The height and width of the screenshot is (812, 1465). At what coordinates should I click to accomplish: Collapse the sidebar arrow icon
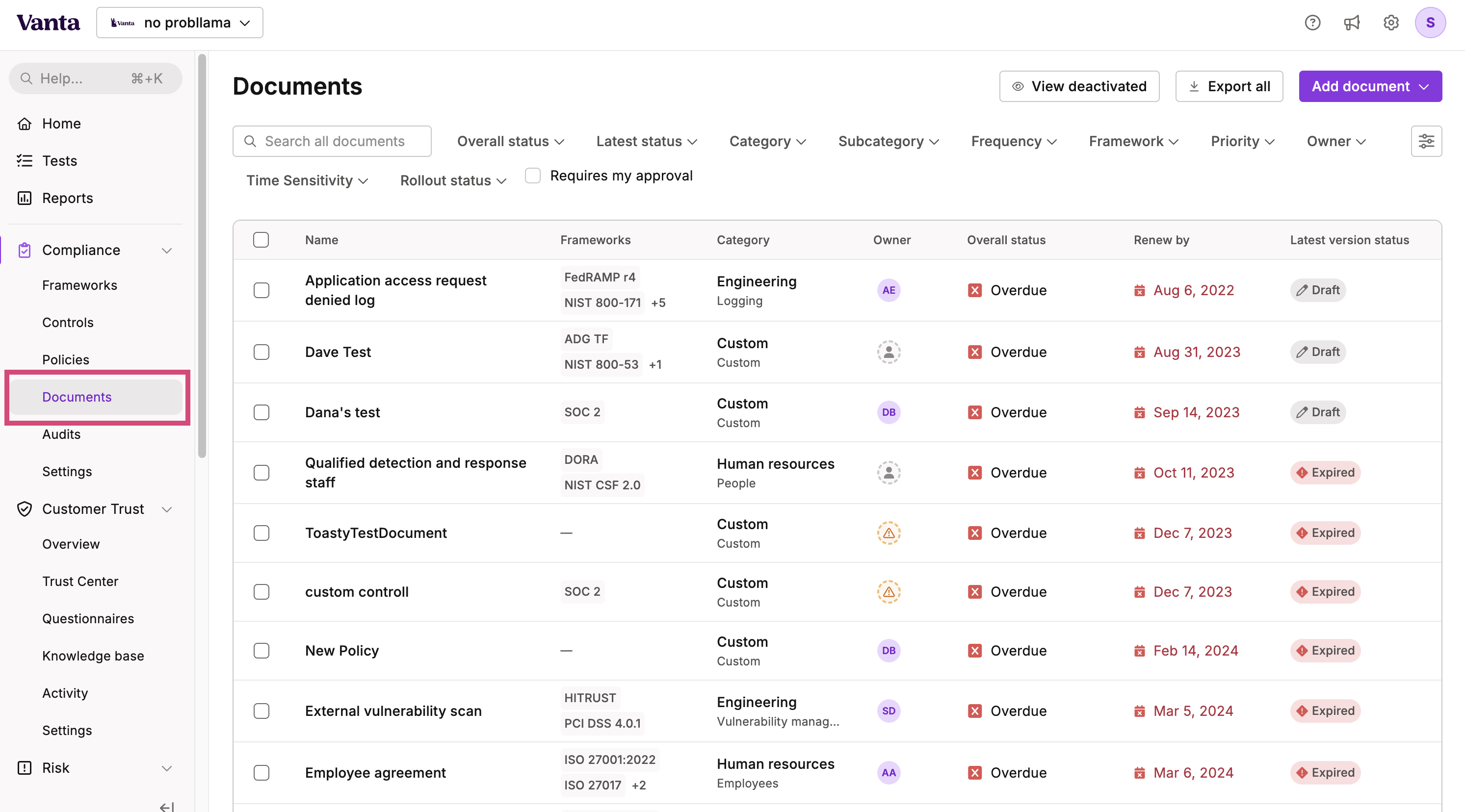[x=167, y=807]
